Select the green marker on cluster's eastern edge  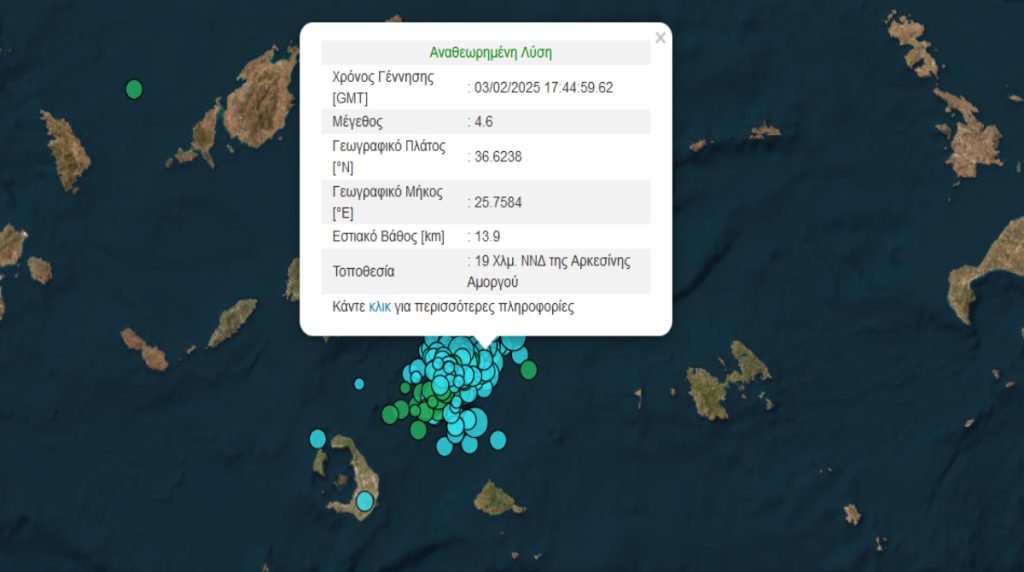tap(529, 370)
